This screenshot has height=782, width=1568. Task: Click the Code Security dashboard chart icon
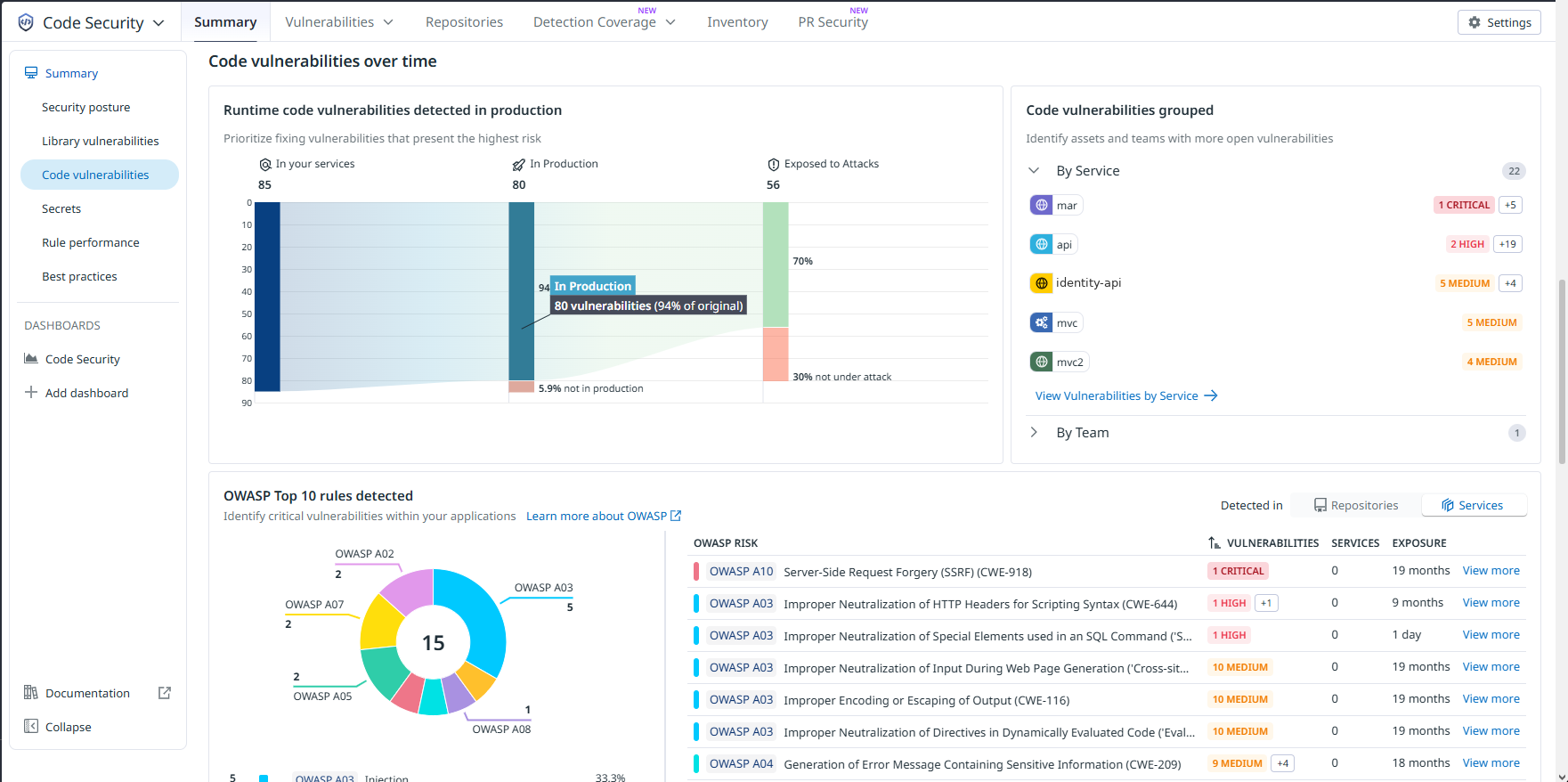pyautogui.click(x=30, y=359)
